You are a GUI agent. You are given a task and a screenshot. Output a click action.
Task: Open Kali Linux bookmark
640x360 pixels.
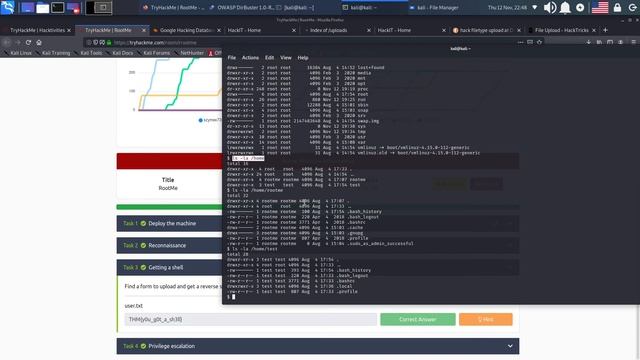[18, 53]
